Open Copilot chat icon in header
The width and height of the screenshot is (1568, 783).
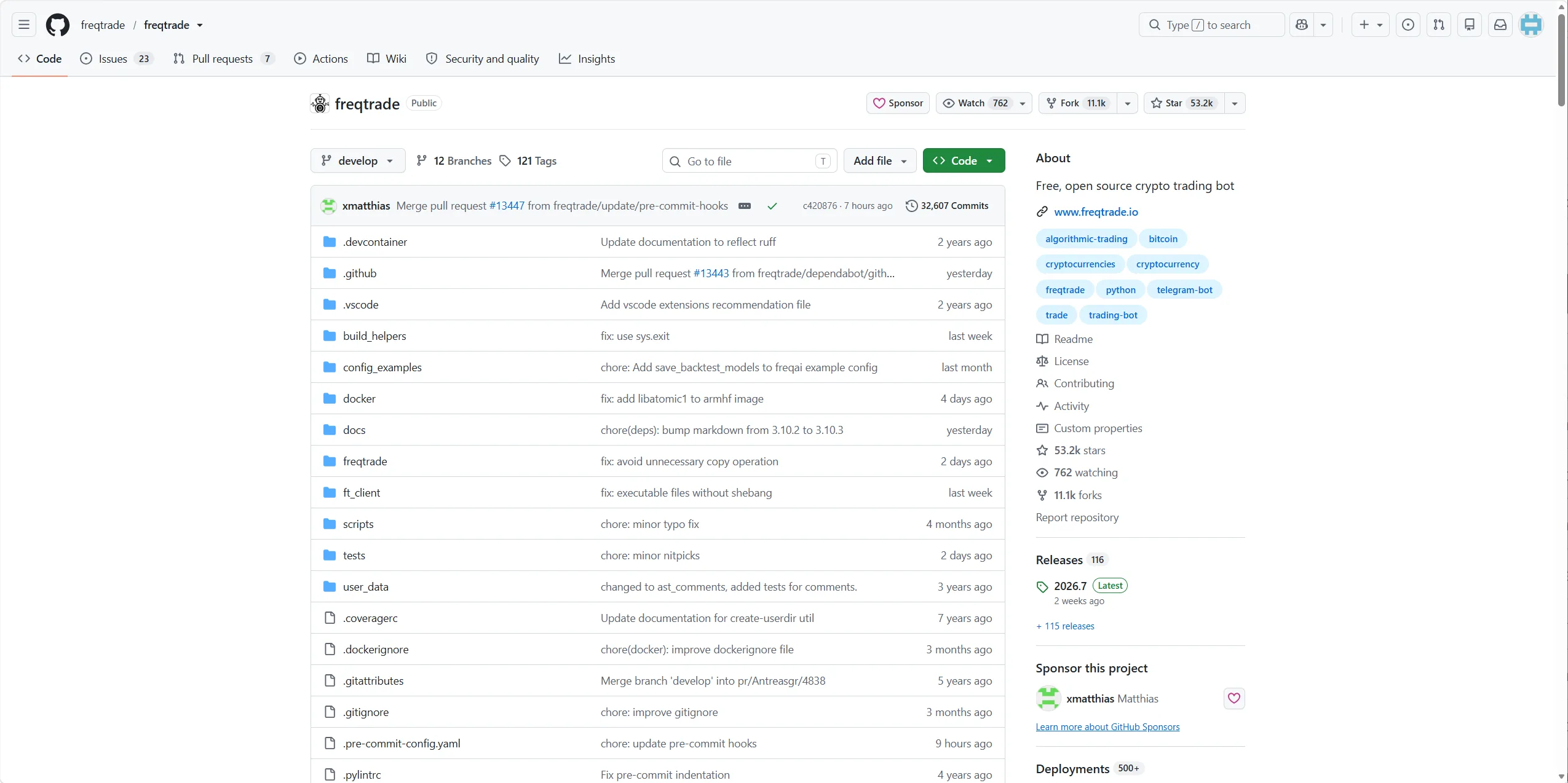coord(1302,25)
